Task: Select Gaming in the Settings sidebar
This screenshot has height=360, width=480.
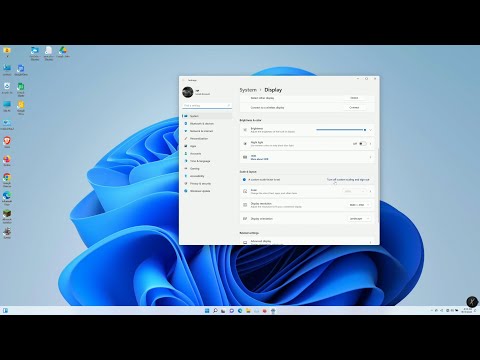Action: (207, 169)
